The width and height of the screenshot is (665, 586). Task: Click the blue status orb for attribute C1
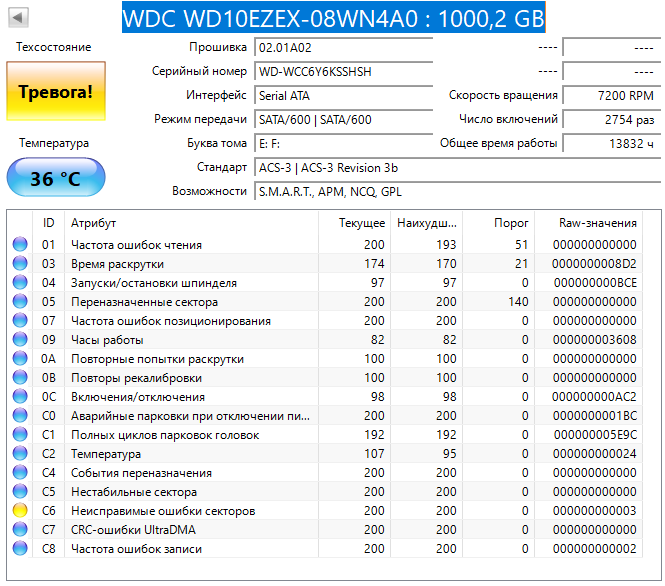click(x=20, y=434)
